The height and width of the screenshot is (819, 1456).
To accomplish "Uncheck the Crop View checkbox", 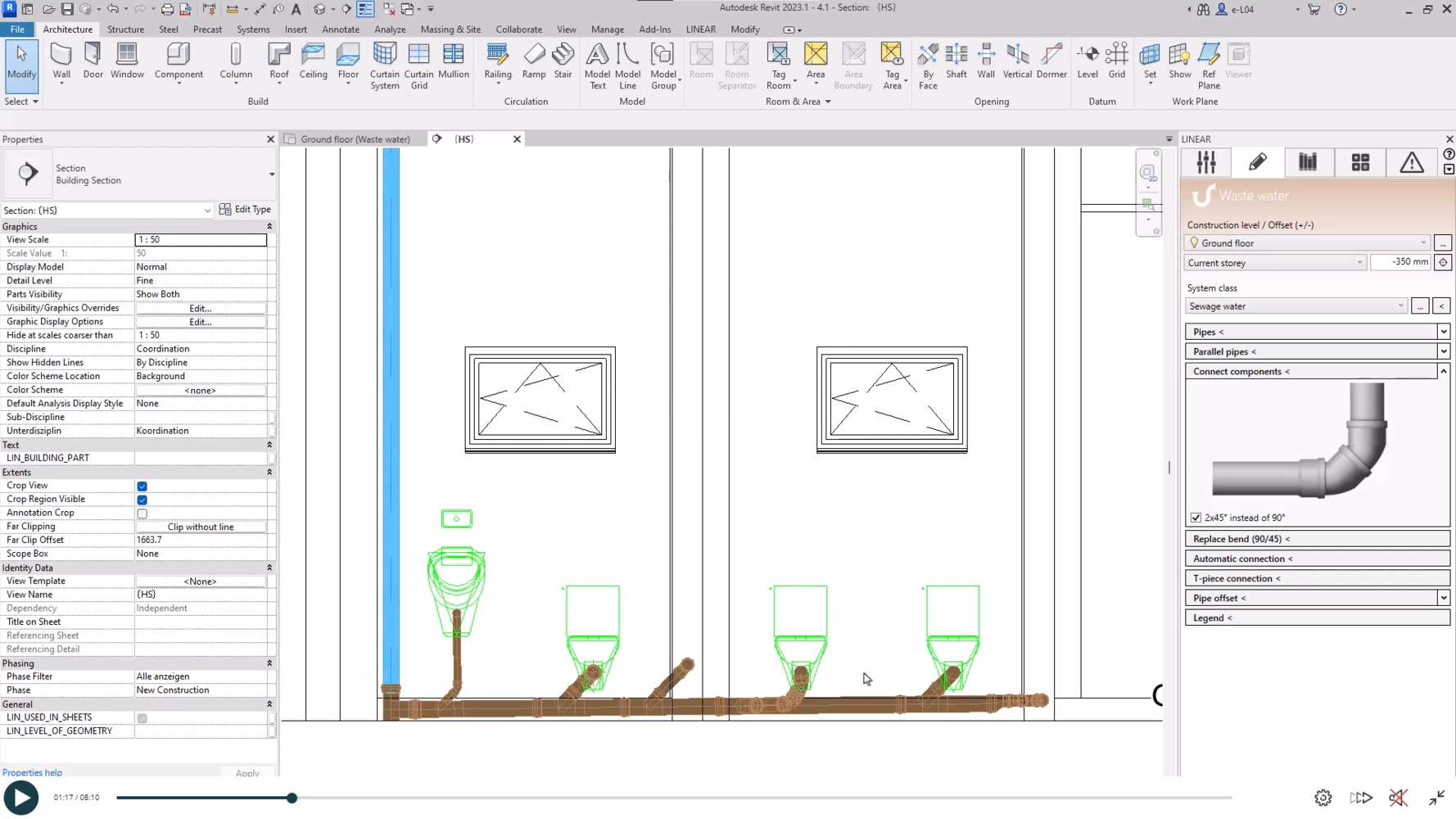I will (142, 486).
